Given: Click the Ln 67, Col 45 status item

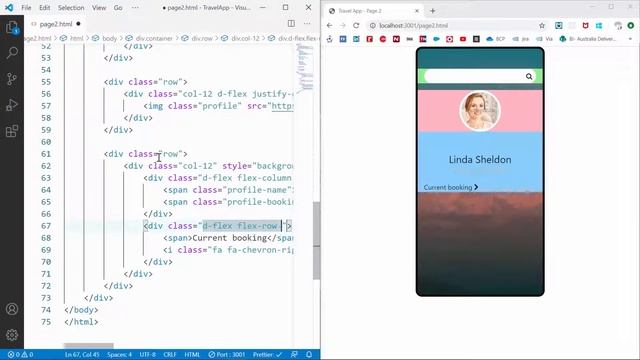Looking at the screenshot, I should coord(82,354).
